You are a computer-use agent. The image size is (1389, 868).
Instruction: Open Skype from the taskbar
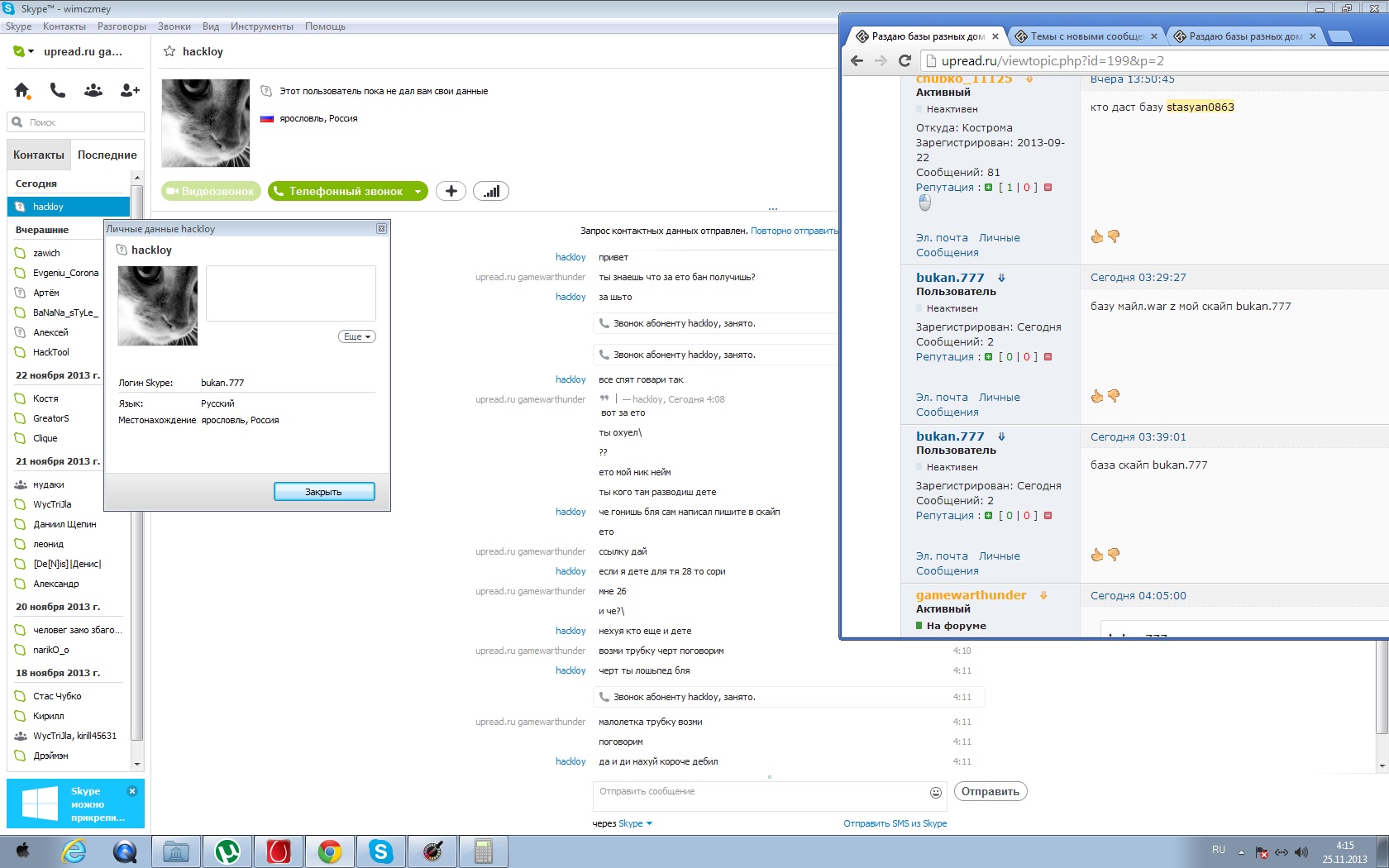[x=381, y=851]
